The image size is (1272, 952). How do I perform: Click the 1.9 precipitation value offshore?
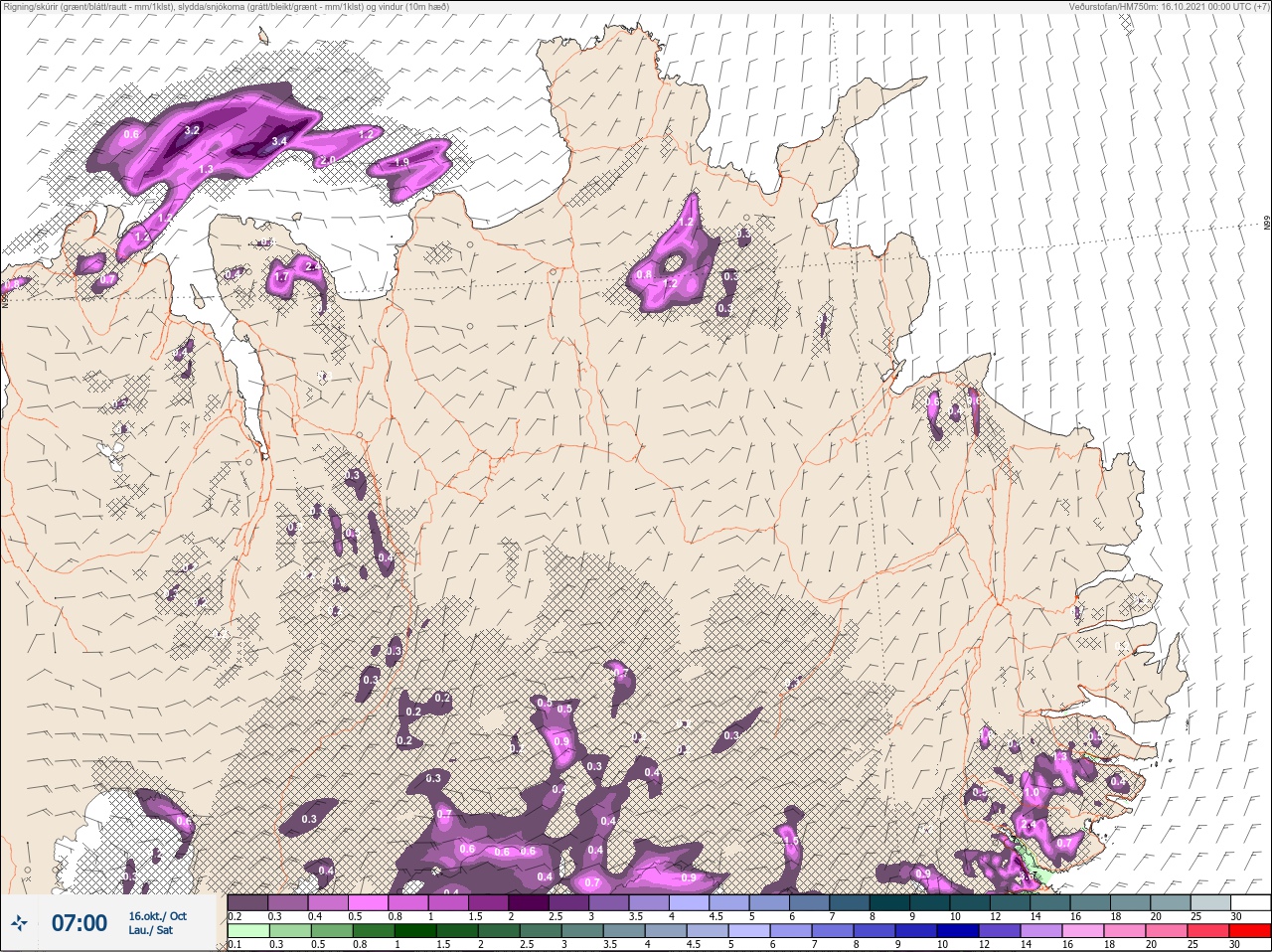click(x=401, y=163)
